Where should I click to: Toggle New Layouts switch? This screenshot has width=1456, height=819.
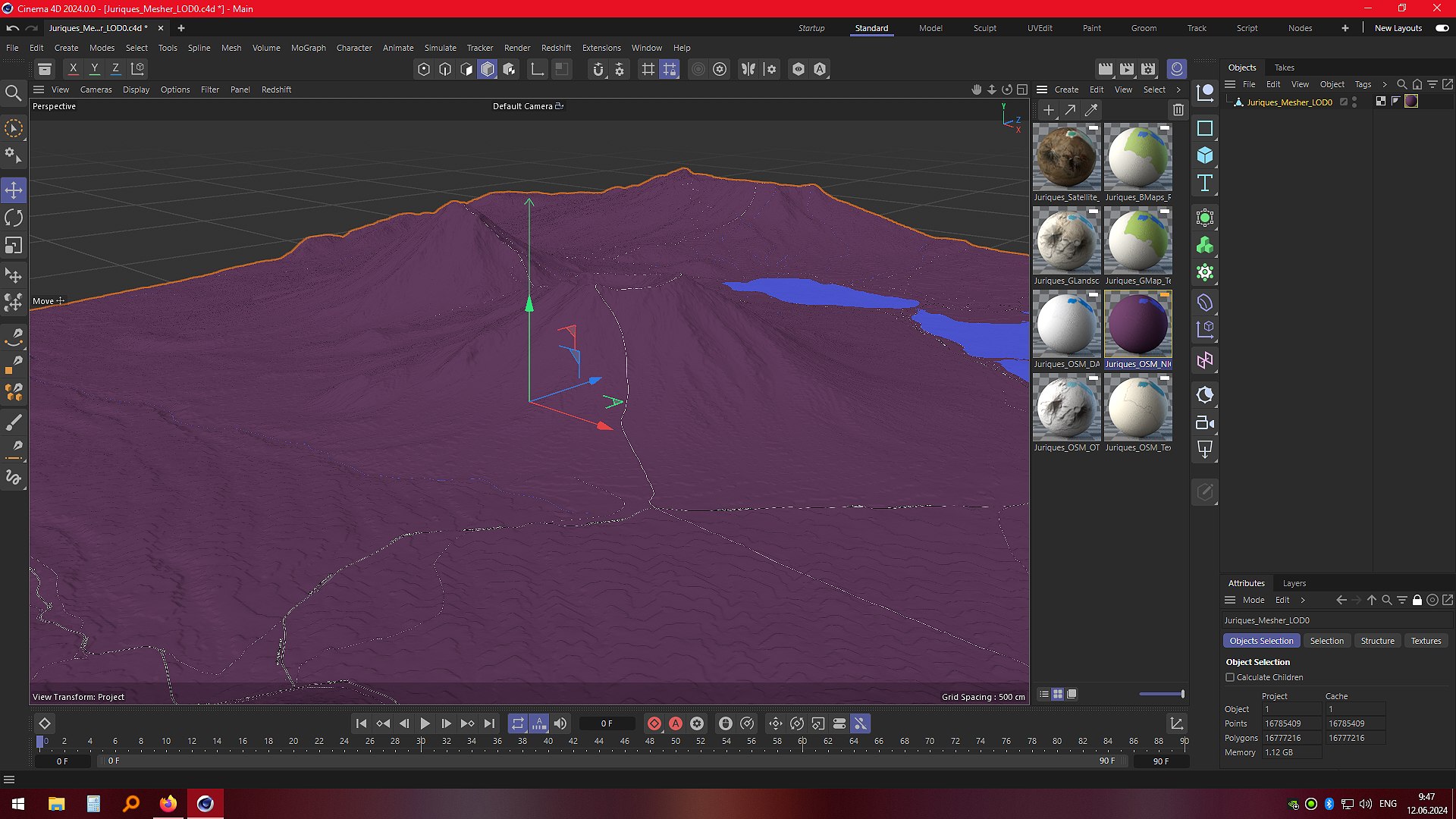pos(1442,28)
